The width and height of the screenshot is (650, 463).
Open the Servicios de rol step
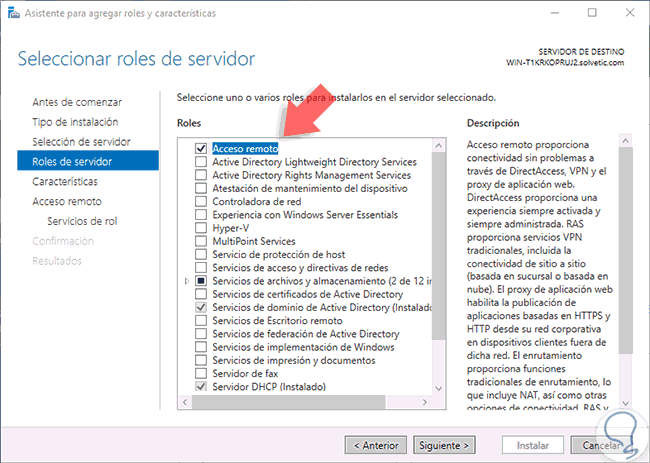tap(82, 221)
